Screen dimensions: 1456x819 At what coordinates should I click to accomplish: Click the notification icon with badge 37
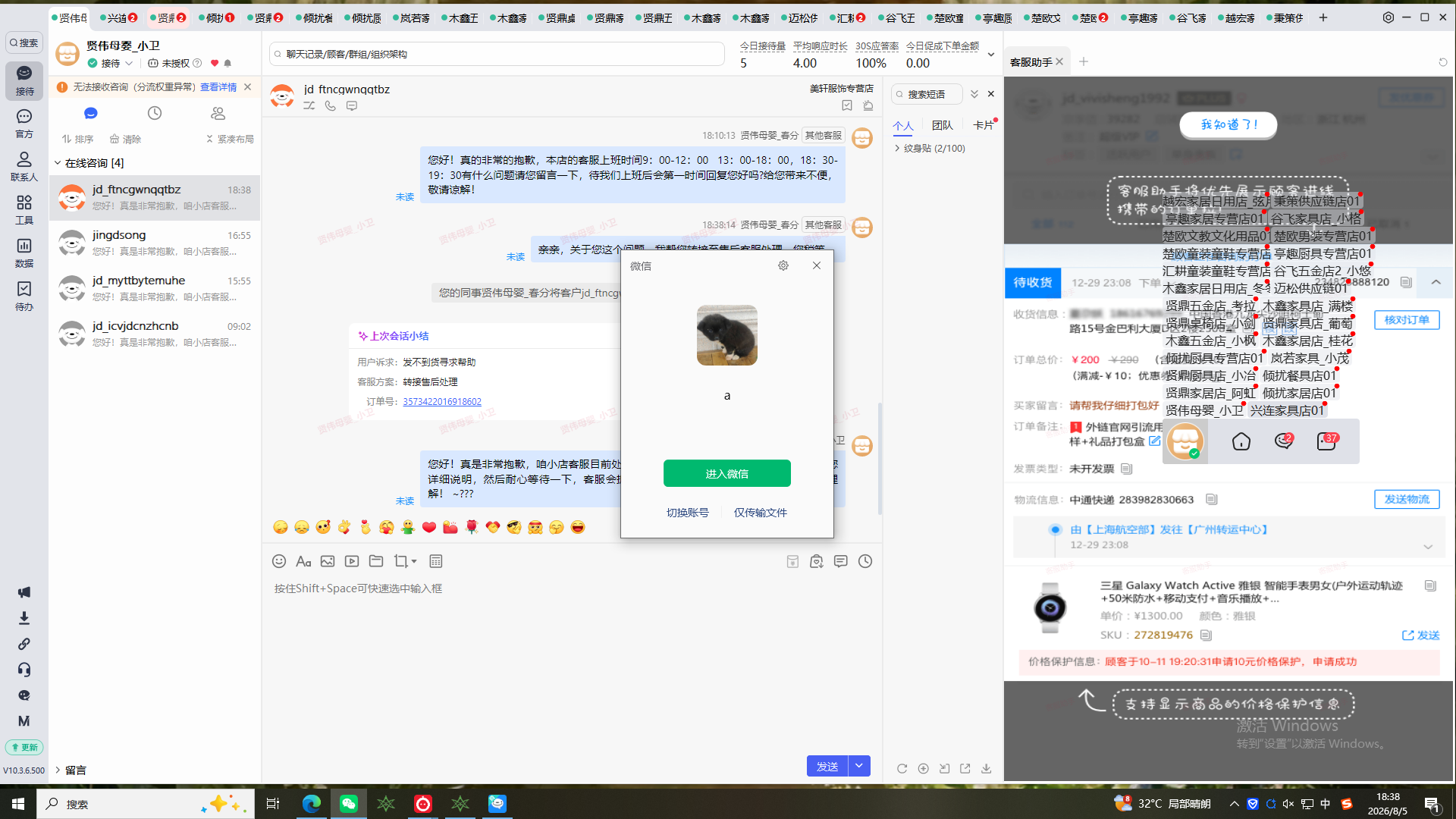tap(1327, 441)
